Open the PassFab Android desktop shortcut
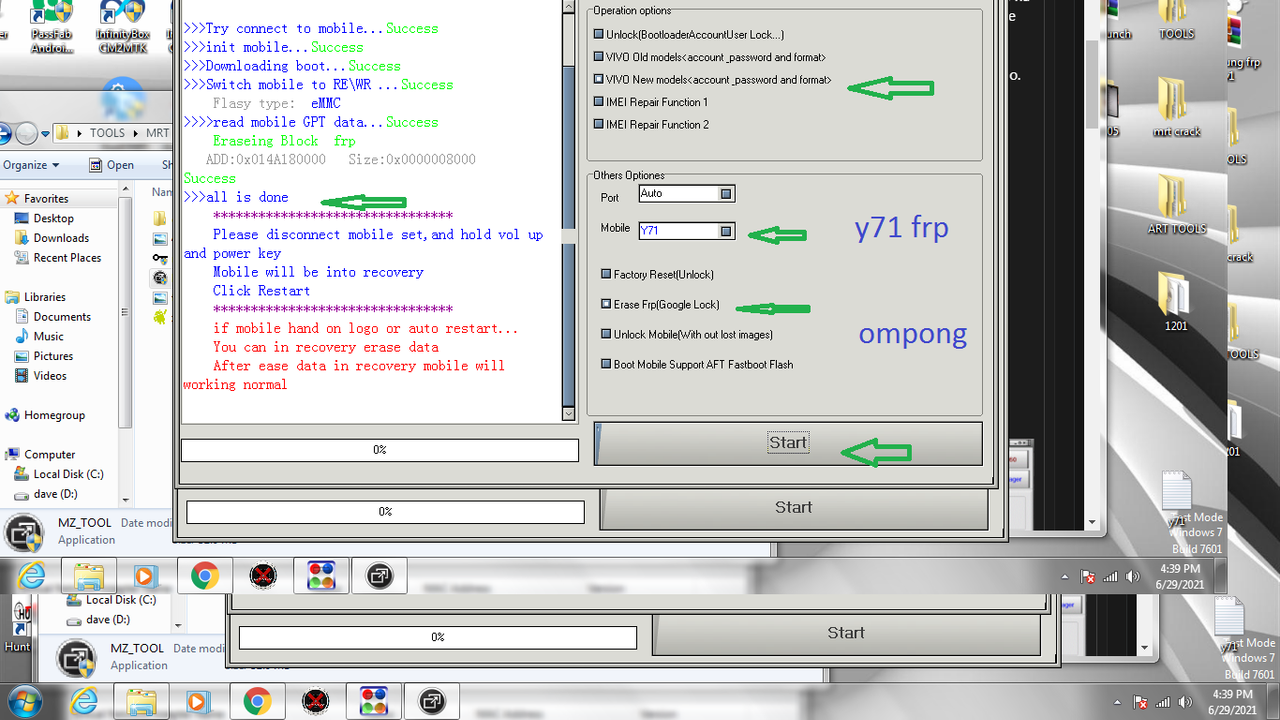Screen dimensions: 1280x720 pos(50,26)
